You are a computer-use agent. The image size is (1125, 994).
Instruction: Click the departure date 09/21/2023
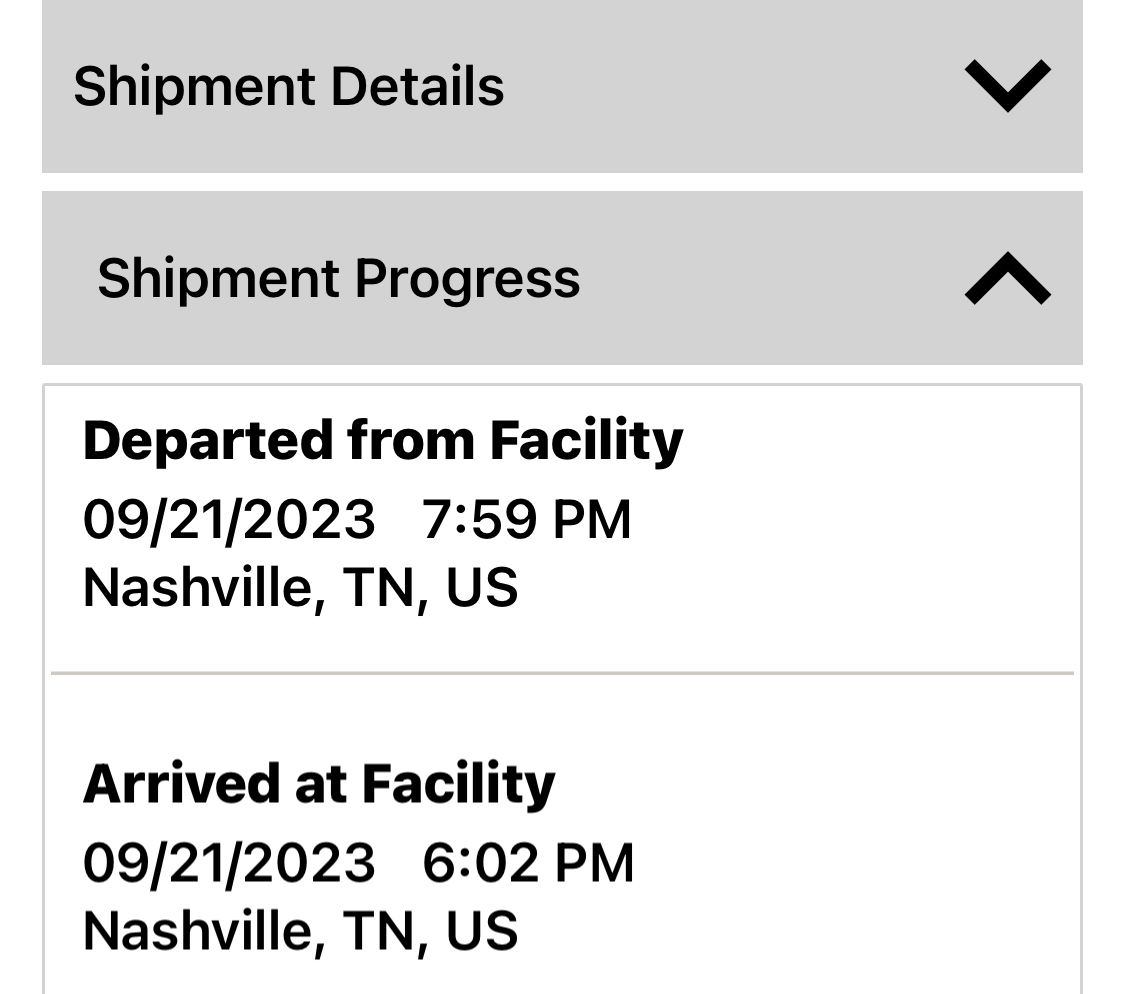click(x=229, y=520)
